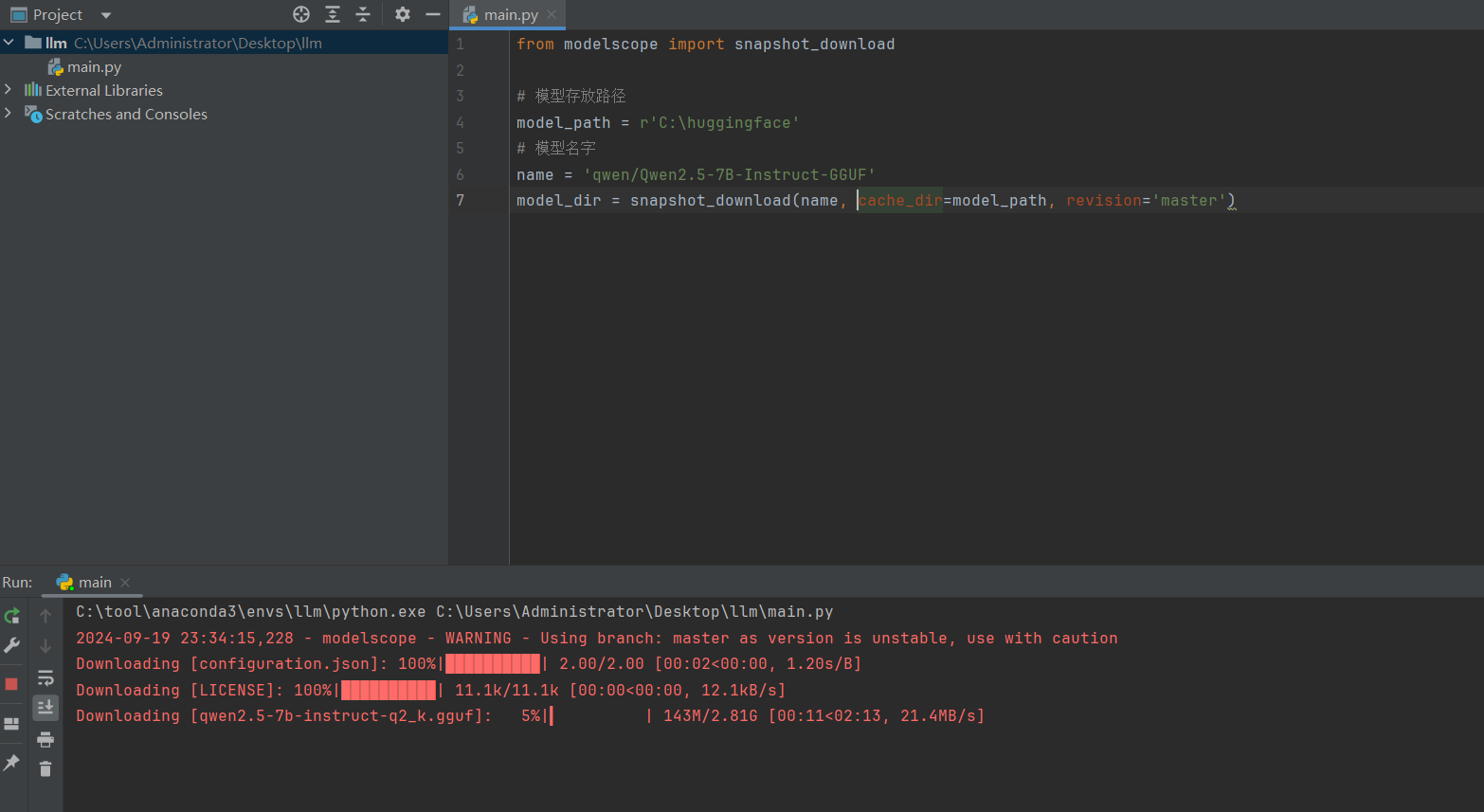Click the 'qwen/Qwen2.5-7B-Instruct-GGUF' string
The image size is (1484, 812).
click(729, 174)
